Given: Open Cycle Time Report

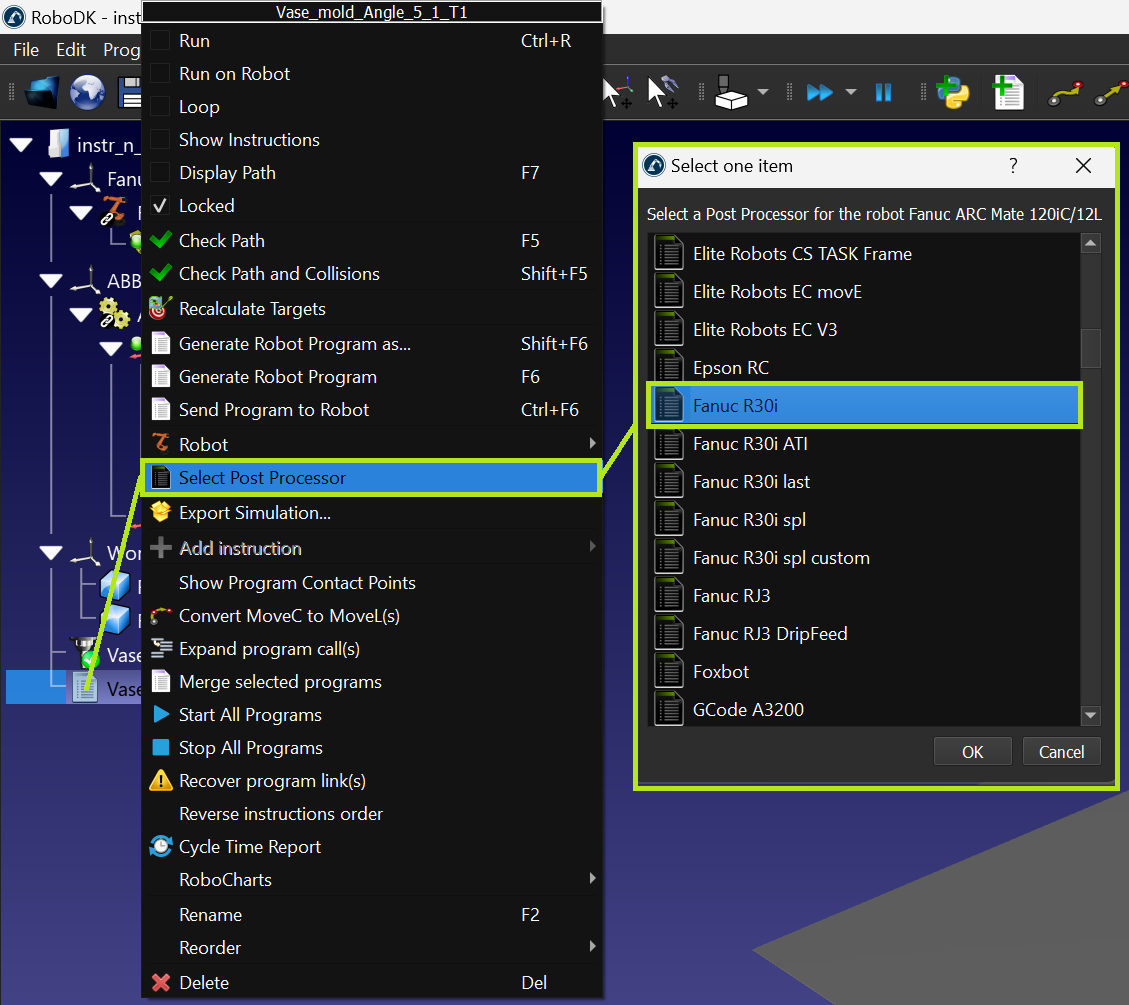Looking at the screenshot, I should pos(372,847).
